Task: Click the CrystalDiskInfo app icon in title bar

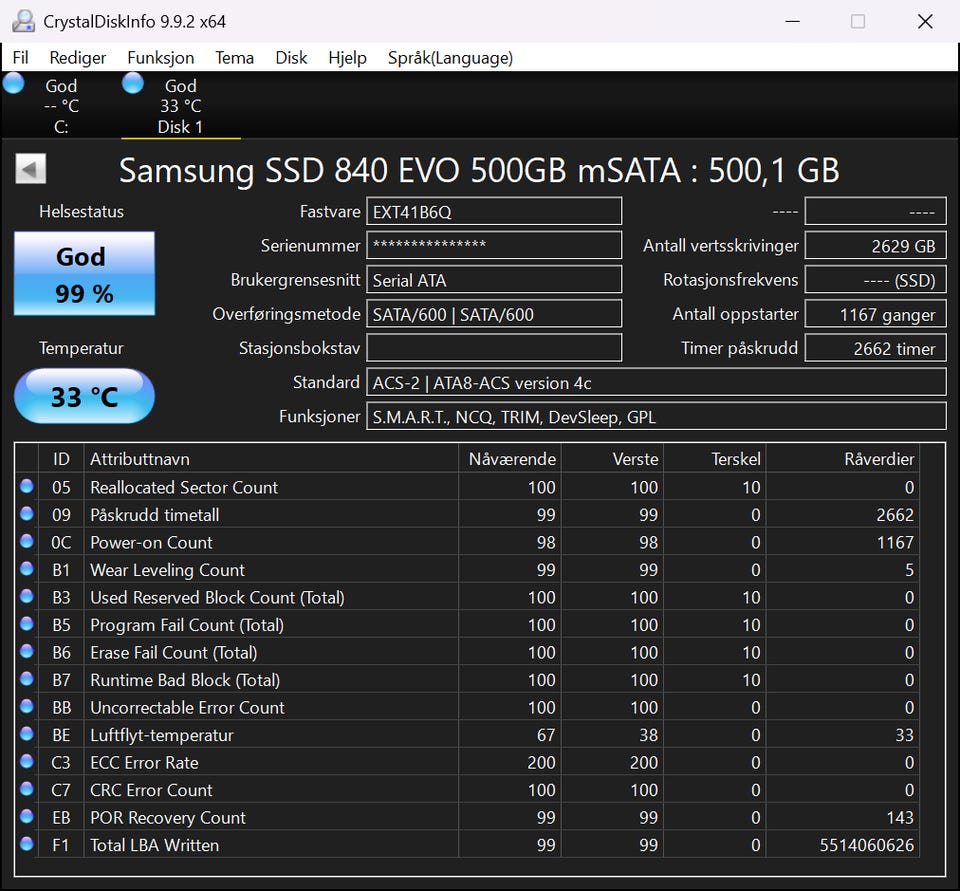Action: point(23,21)
